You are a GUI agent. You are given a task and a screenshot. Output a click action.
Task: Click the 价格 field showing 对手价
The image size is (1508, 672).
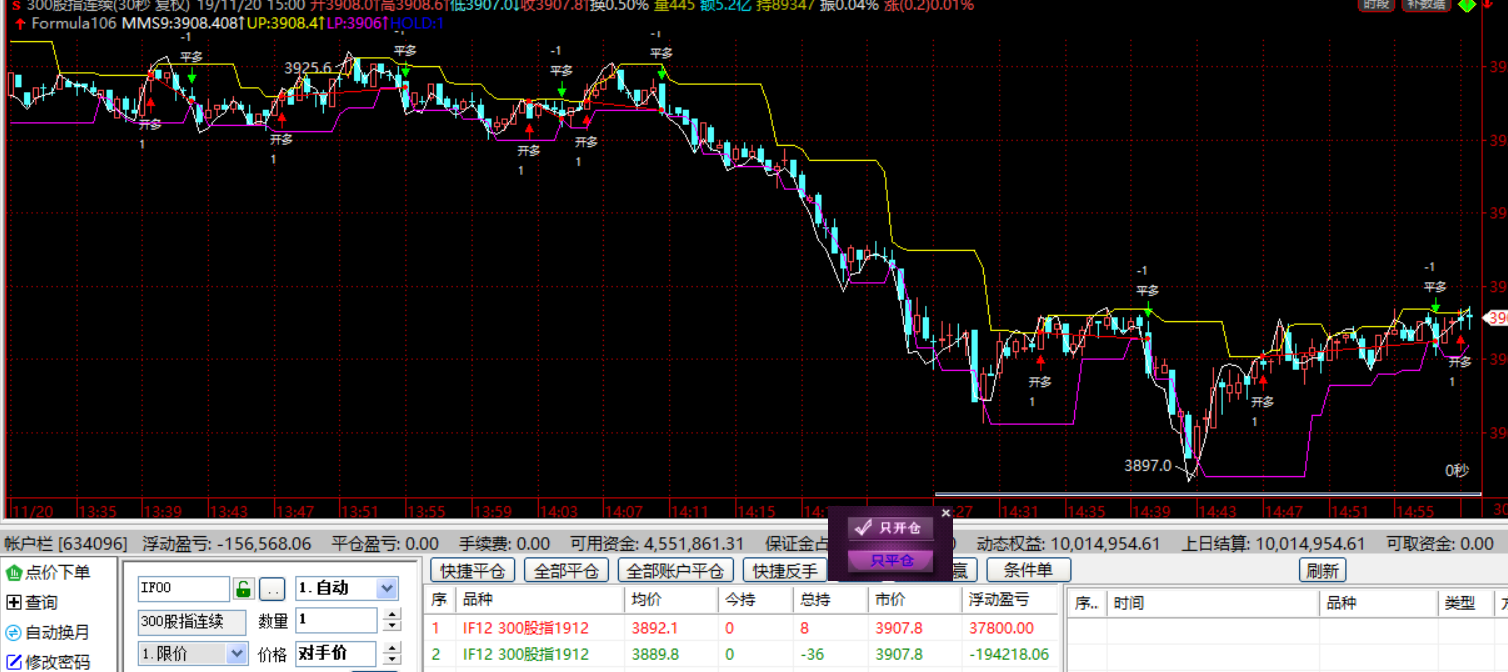336,654
